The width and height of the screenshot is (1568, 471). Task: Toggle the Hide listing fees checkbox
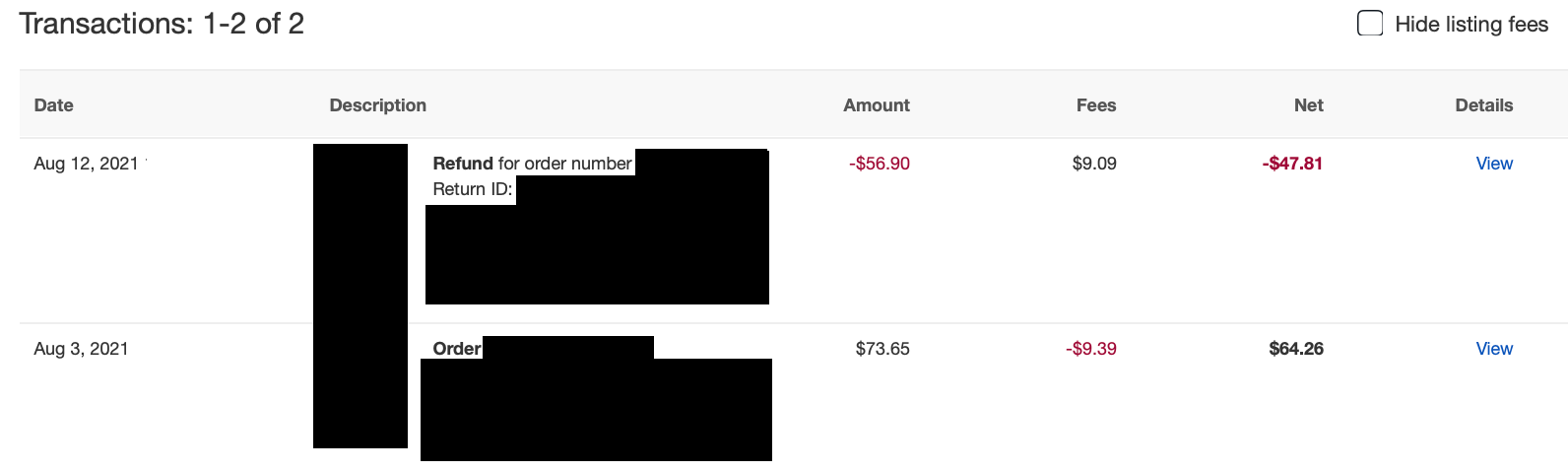1370,24
